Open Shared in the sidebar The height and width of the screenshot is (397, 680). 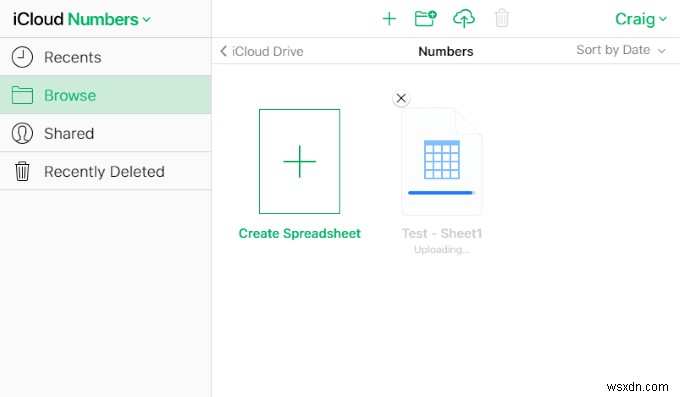coord(105,133)
